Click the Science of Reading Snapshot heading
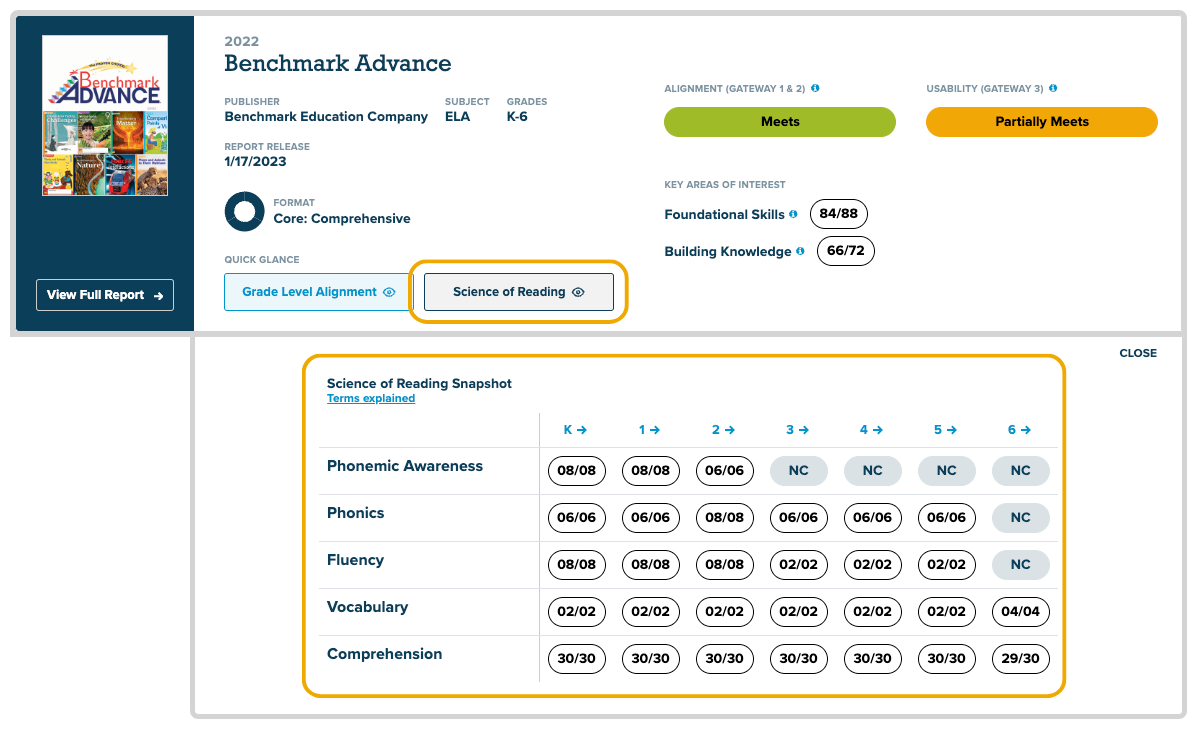 tap(419, 384)
